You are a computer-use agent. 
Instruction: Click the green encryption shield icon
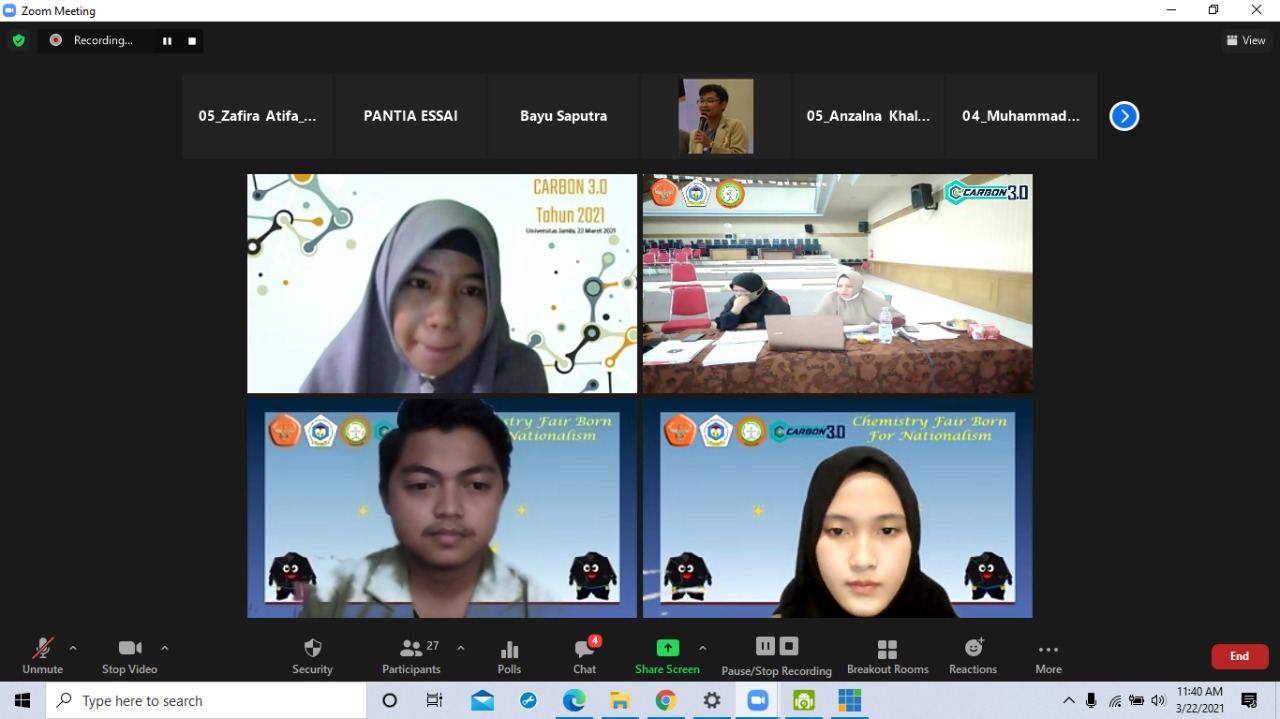pyautogui.click(x=18, y=40)
